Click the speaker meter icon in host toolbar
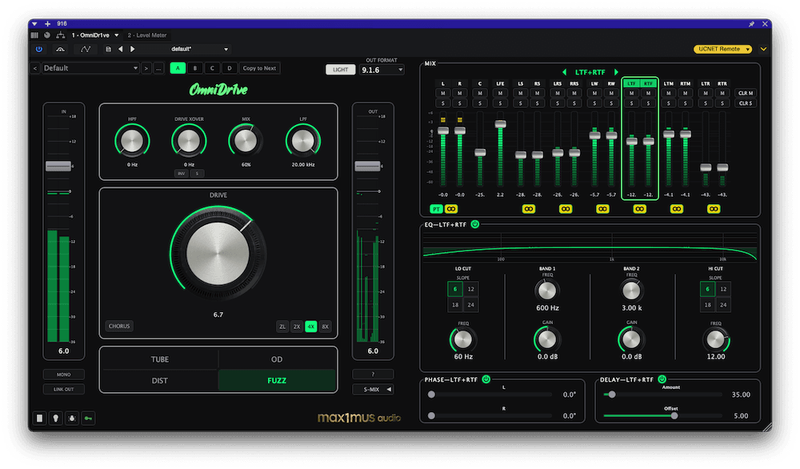Viewport: 800px width, 469px height. [60, 49]
